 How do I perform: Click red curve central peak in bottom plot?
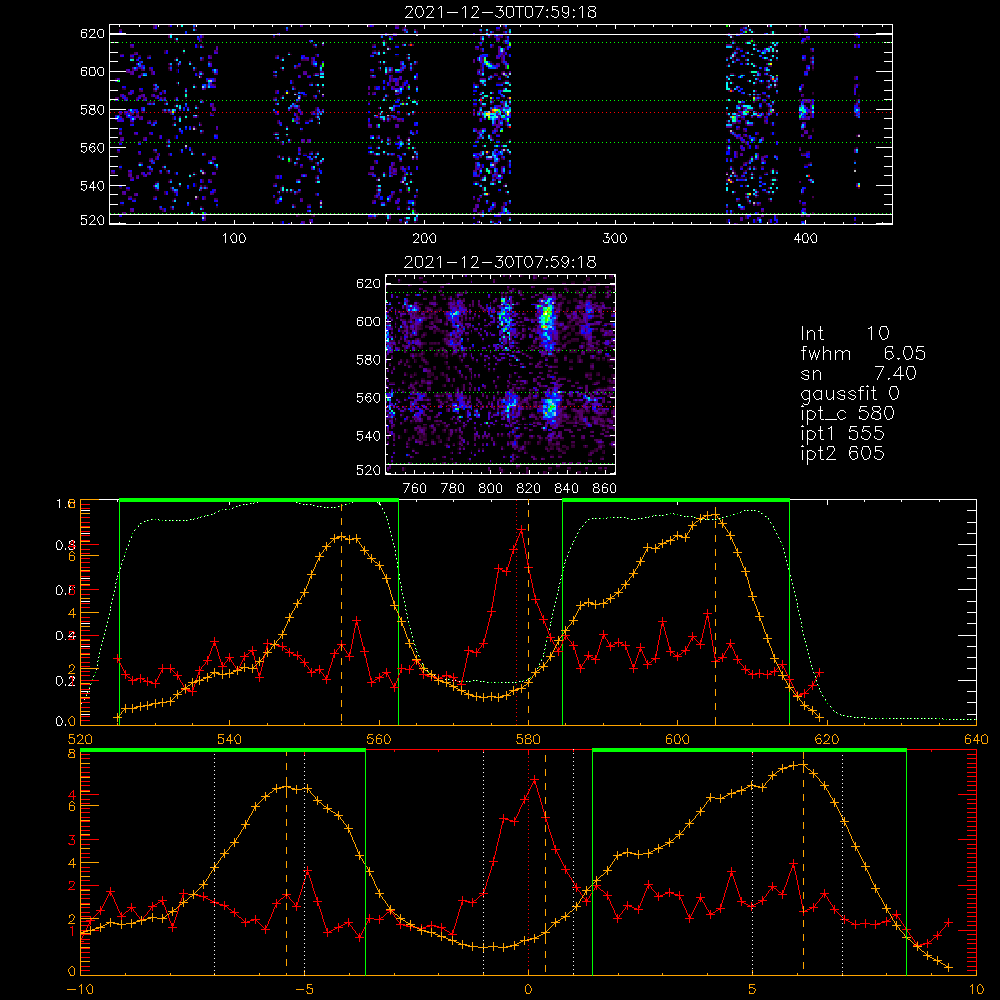pos(534,779)
